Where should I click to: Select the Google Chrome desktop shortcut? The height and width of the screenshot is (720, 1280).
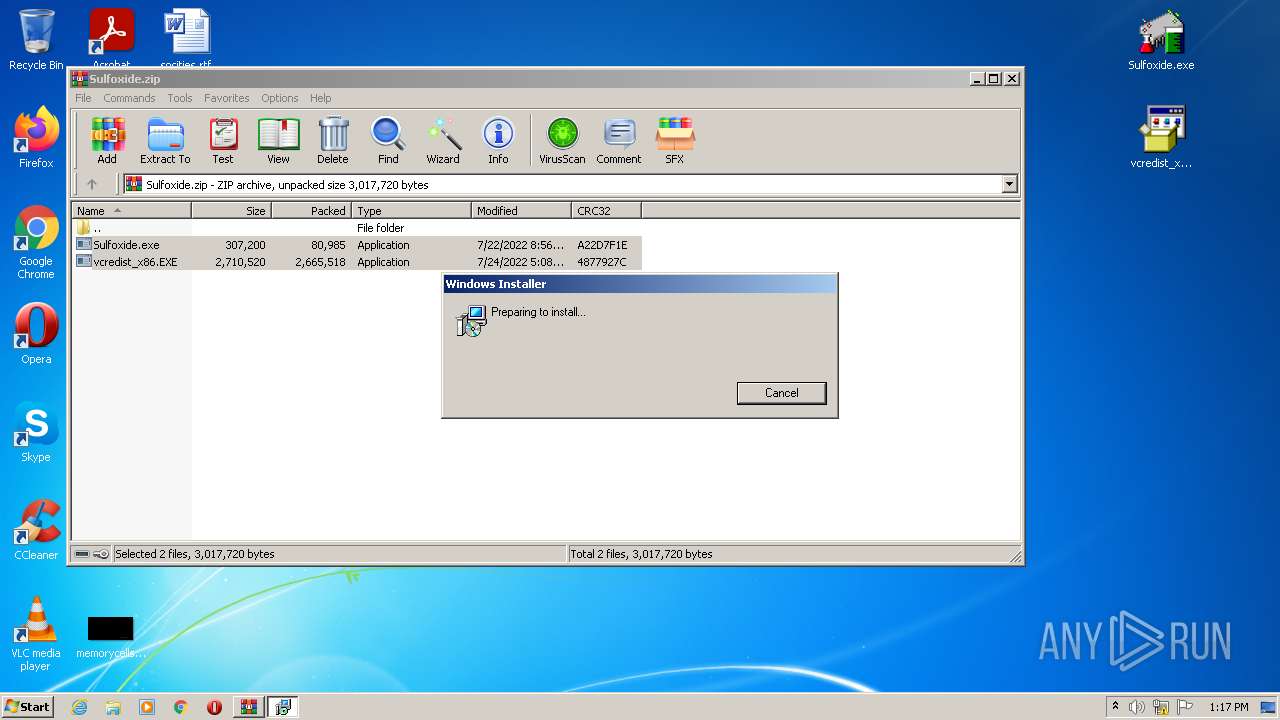36,243
